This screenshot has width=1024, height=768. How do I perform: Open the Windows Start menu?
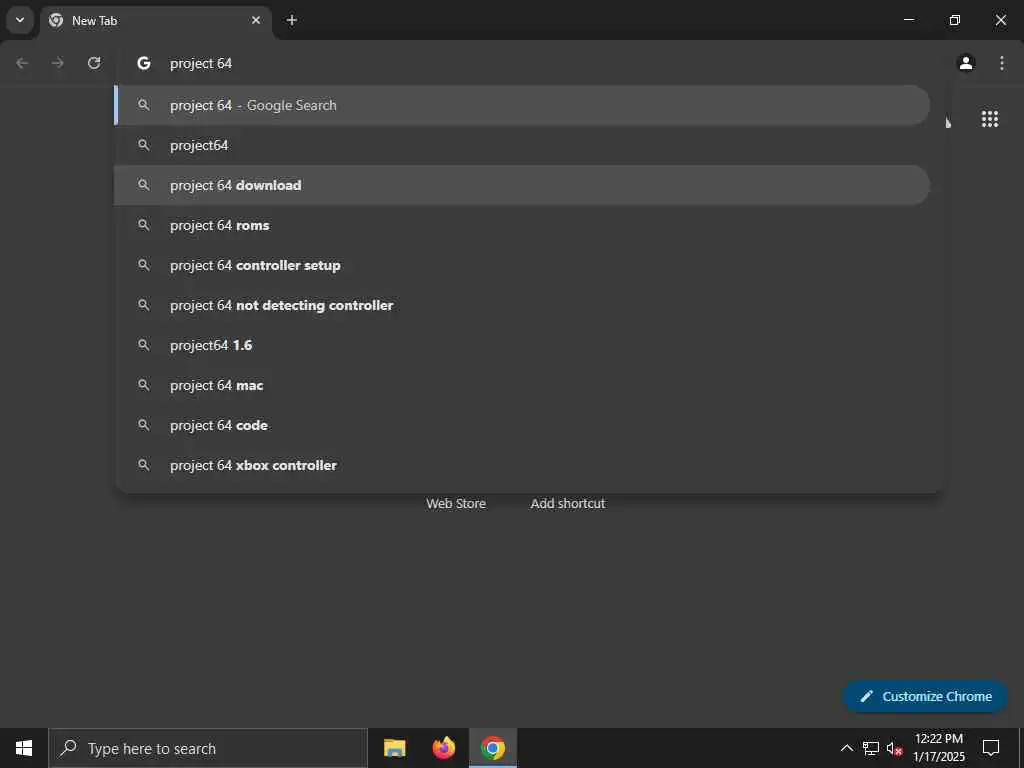tap(24, 748)
